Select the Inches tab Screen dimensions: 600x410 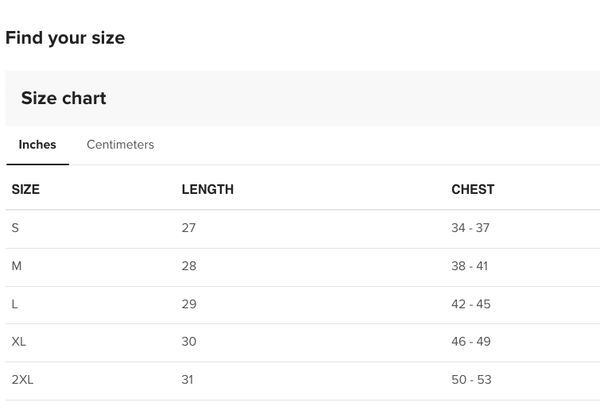point(37,145)
